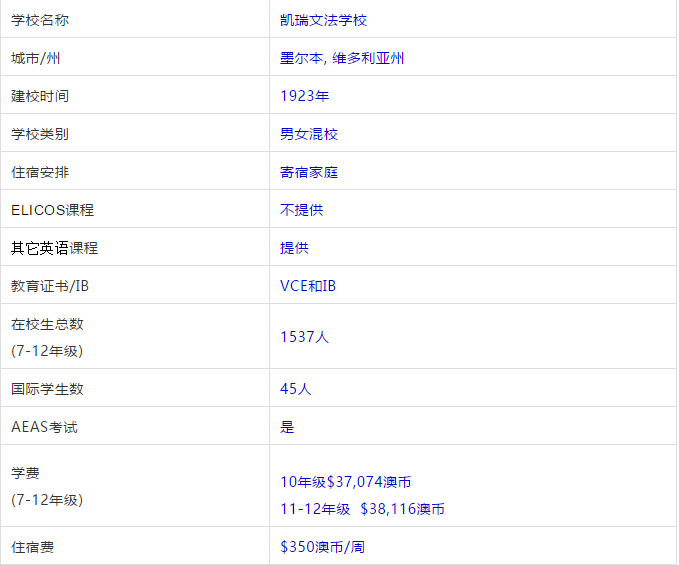The image size is (679, 565).
Task: Select the 11-12年级 $38,116澳币 tuition line
Action: (362, 509)
